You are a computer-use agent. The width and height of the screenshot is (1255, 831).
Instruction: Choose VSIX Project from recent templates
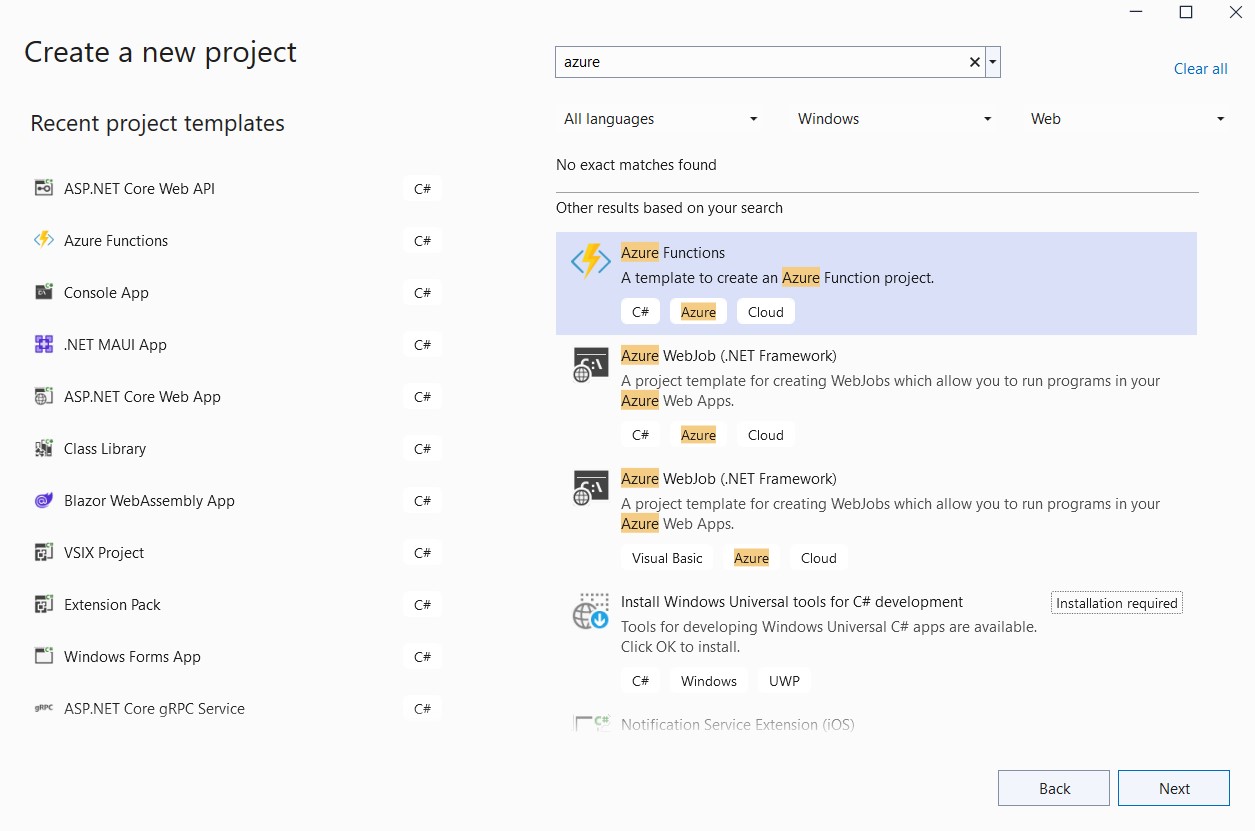point(238,552)
